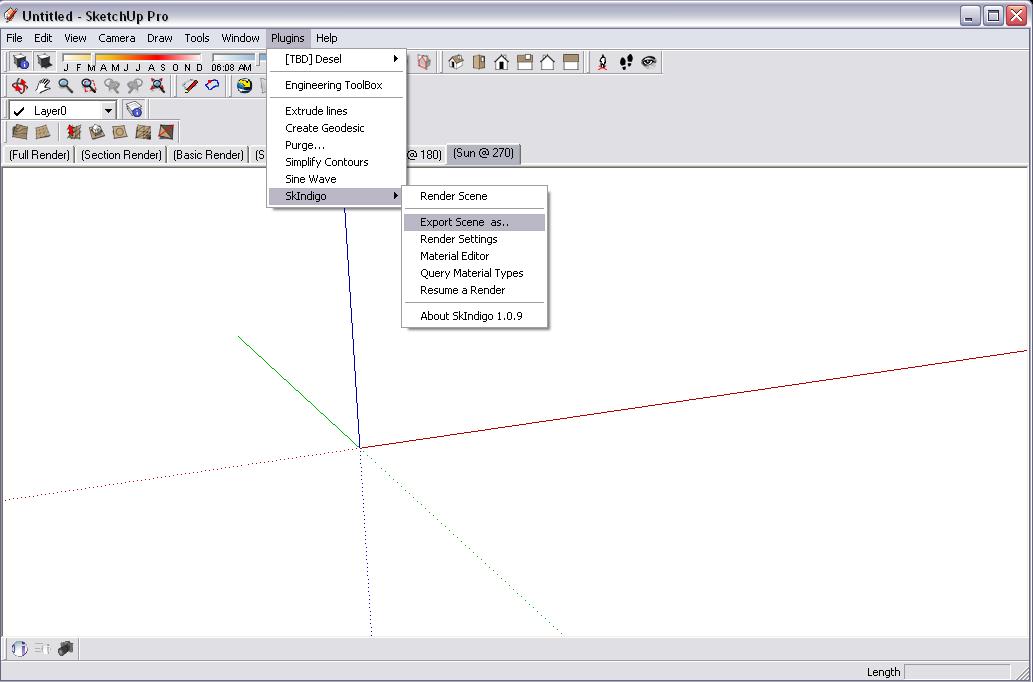
Task: Close the open Plugins menu
Action: pyautogui.click(x=288, y=38)
